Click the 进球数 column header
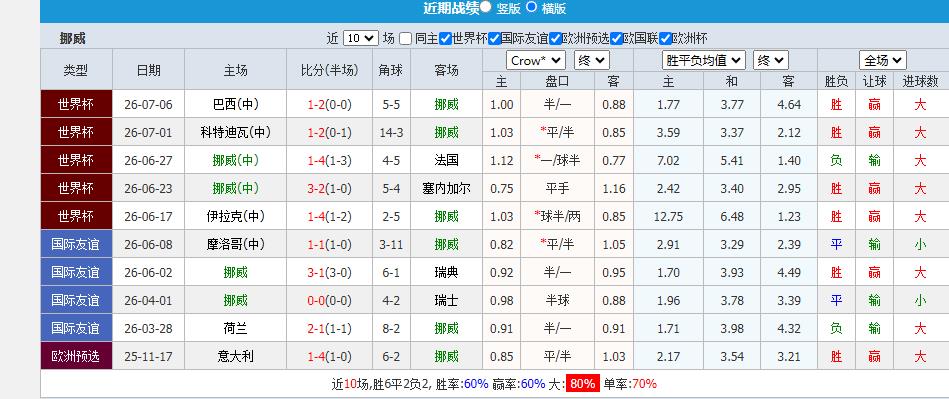Image resolution: width=949 pixels, height=399 pixels. click(x=920, y=81)
